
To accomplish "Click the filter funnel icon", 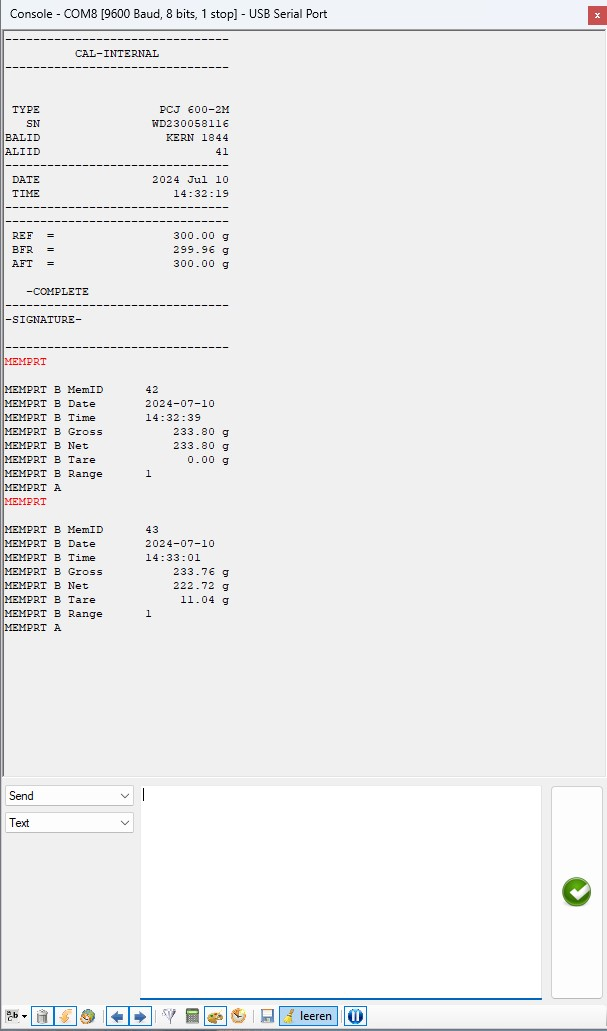I will pyautogui.click(x=169, y=1016).
